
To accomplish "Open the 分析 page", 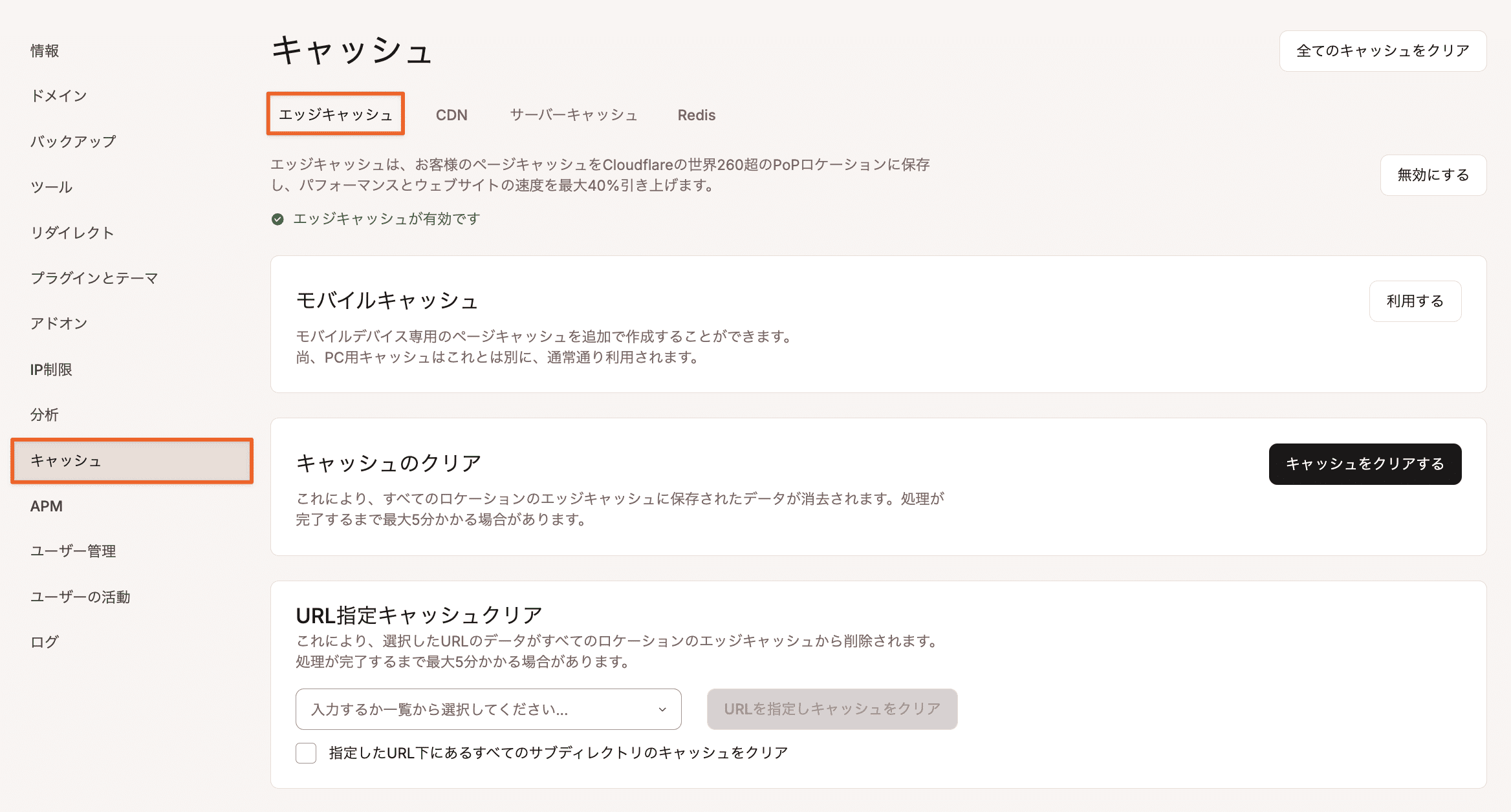I will coord(44,414).
